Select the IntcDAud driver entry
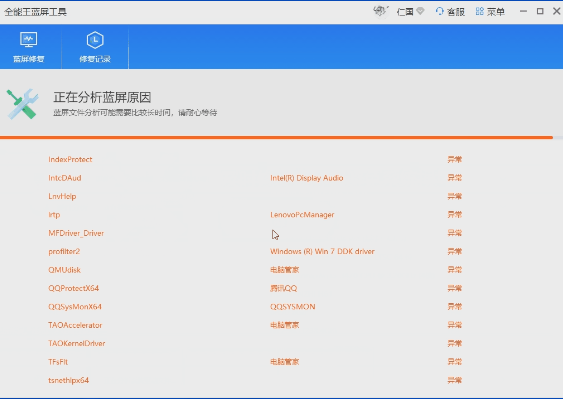The height and width of the screenshot is (399, 563). [x=65, y=178]
